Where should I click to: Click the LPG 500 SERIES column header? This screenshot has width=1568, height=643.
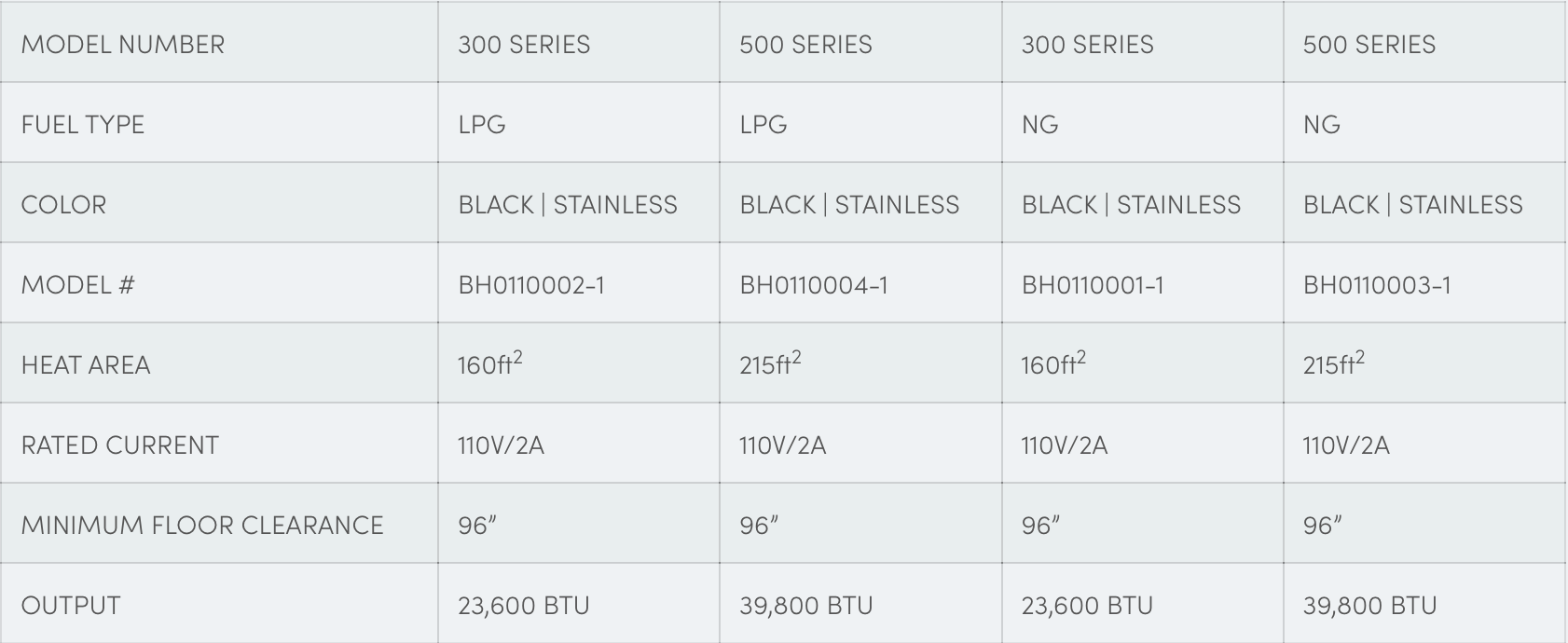(805, 45)
